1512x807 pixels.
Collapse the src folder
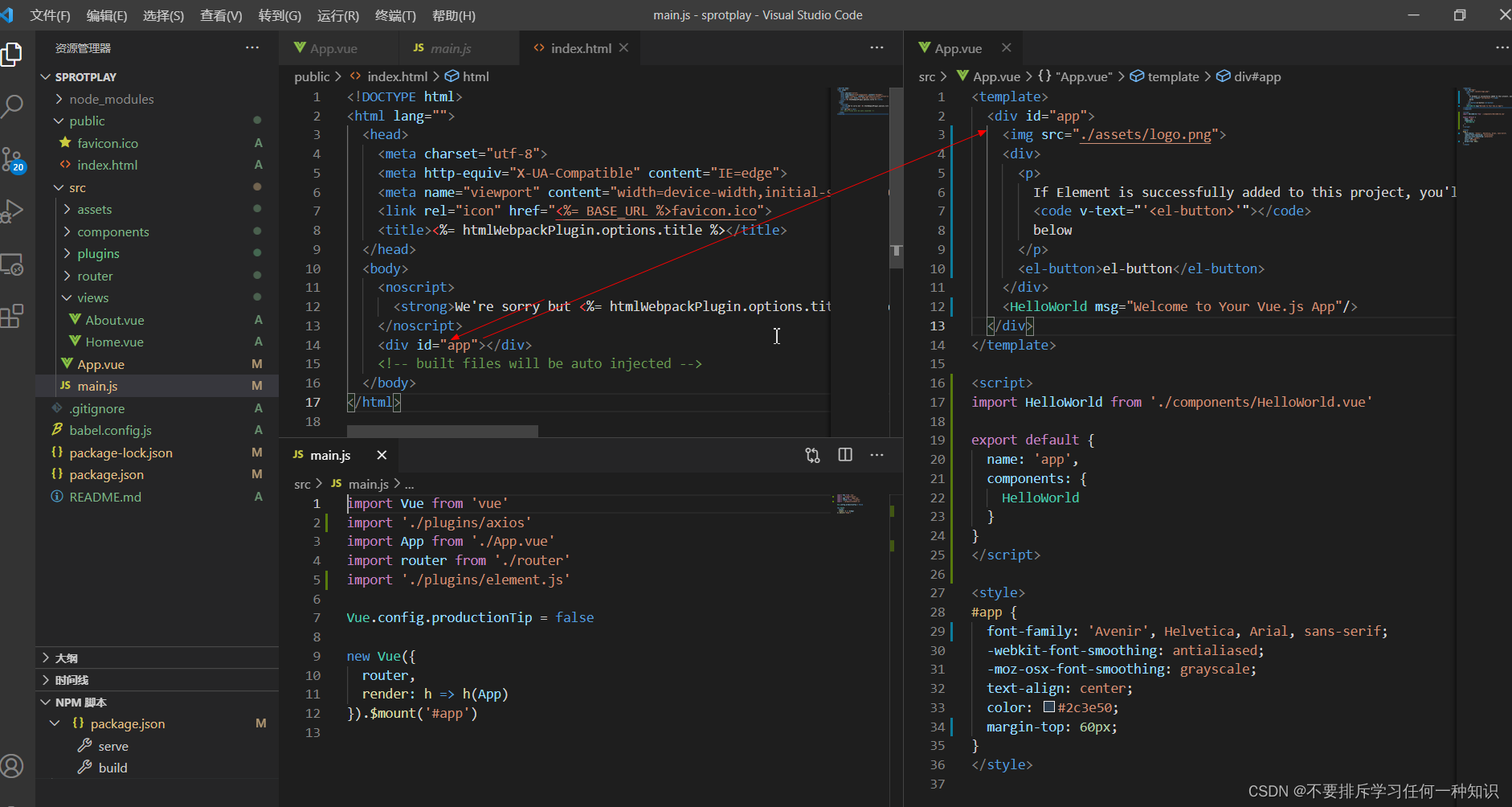(59, 187)
